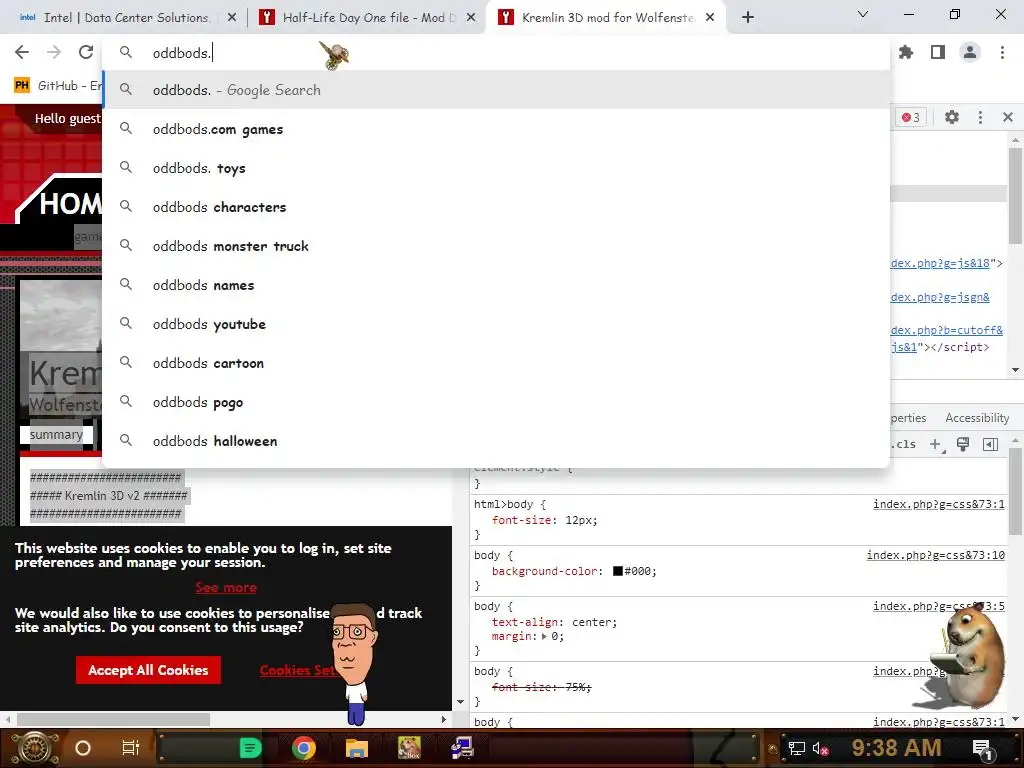
Task: Open the network status tray icon
Action: tap(797, 748)
